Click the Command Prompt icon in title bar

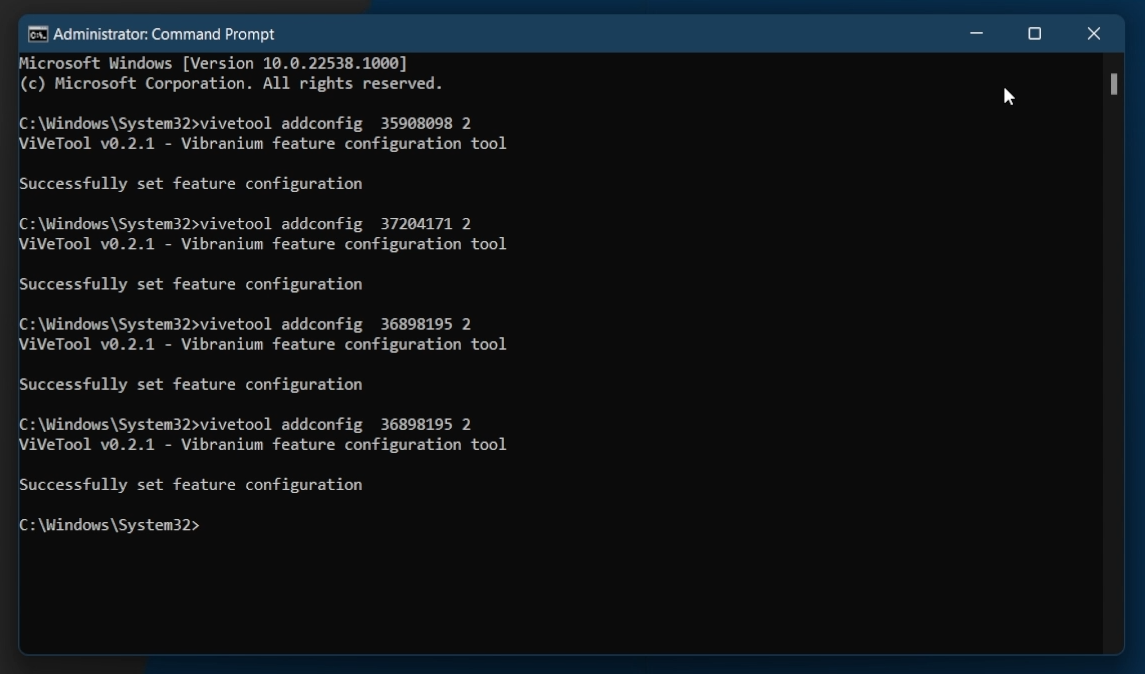click(38, 34)
